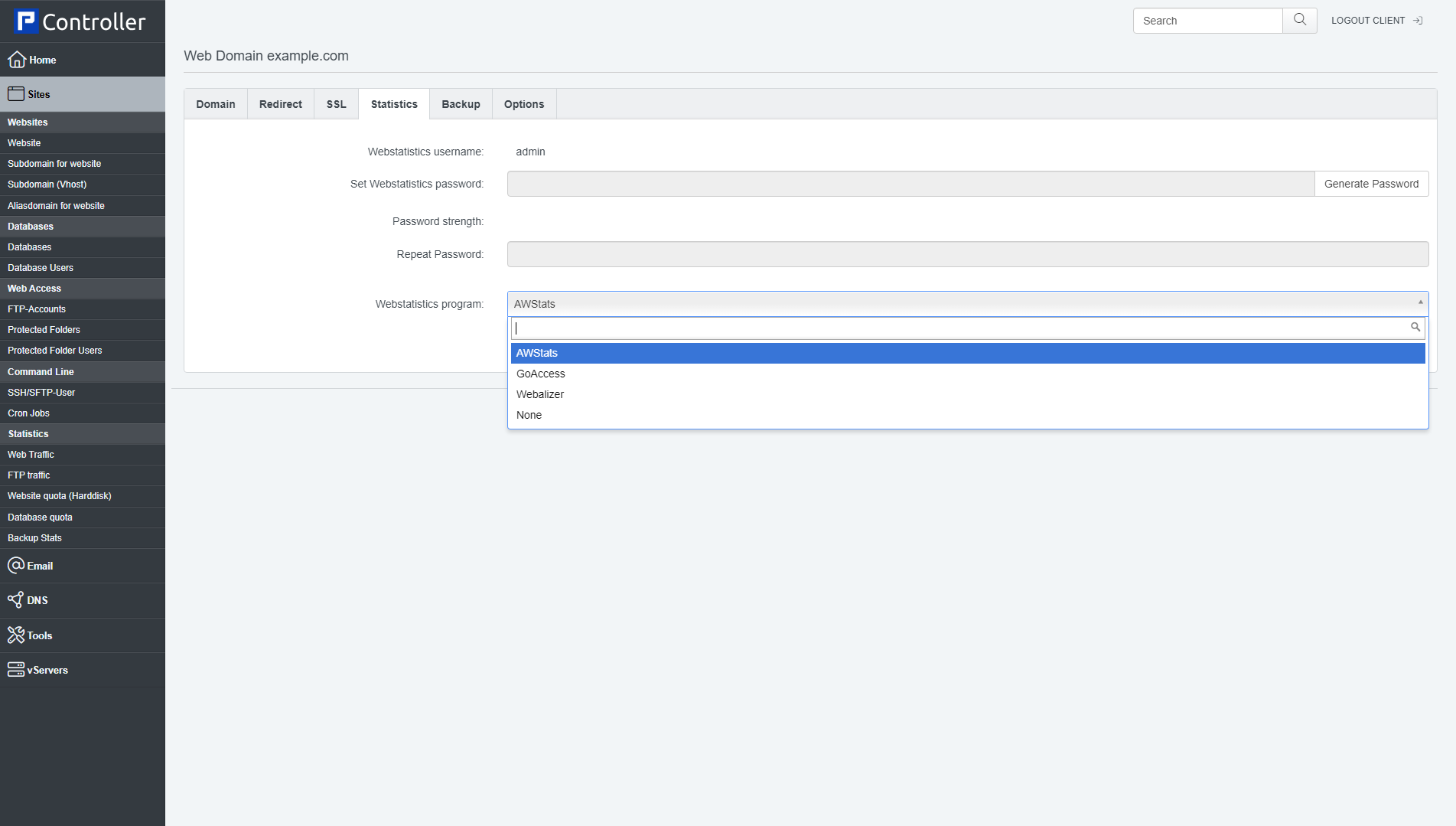Click the Home icon in sidebar
Viewport: 1456px width, 826px height.
pos(17,60)
